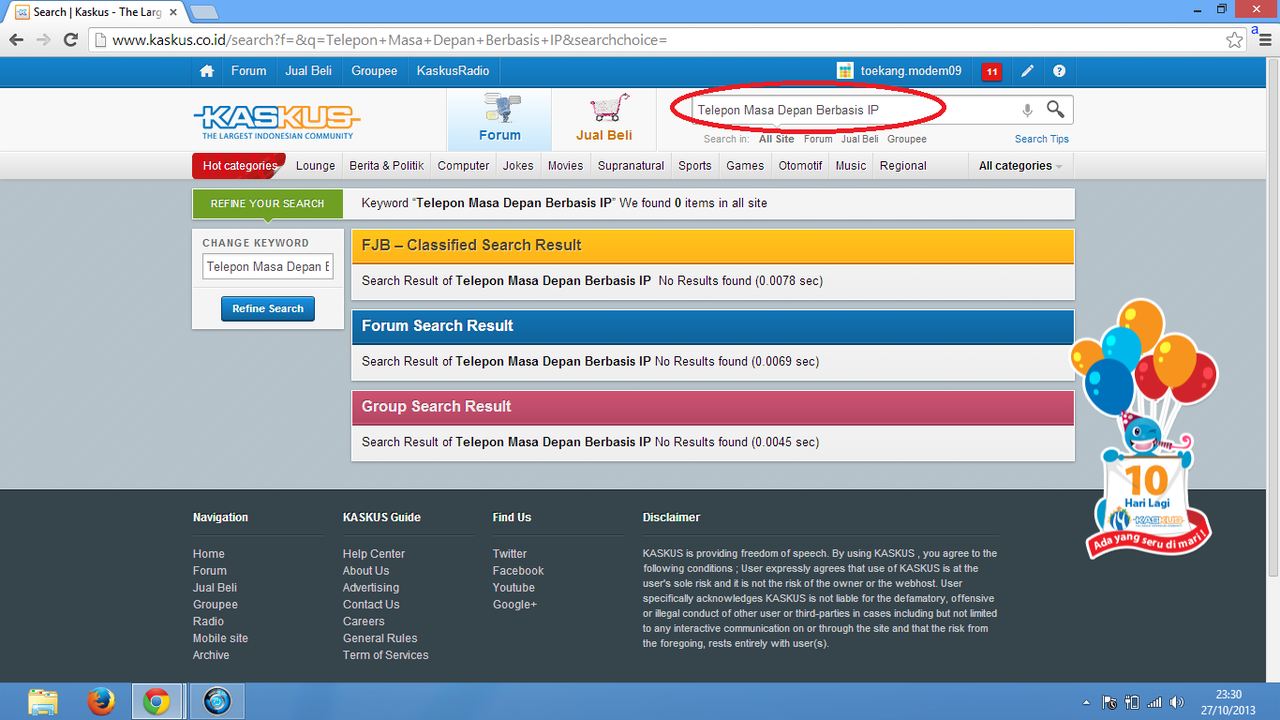Switch to the Jual Beli section tab
1280x720 pixels.
604,120
